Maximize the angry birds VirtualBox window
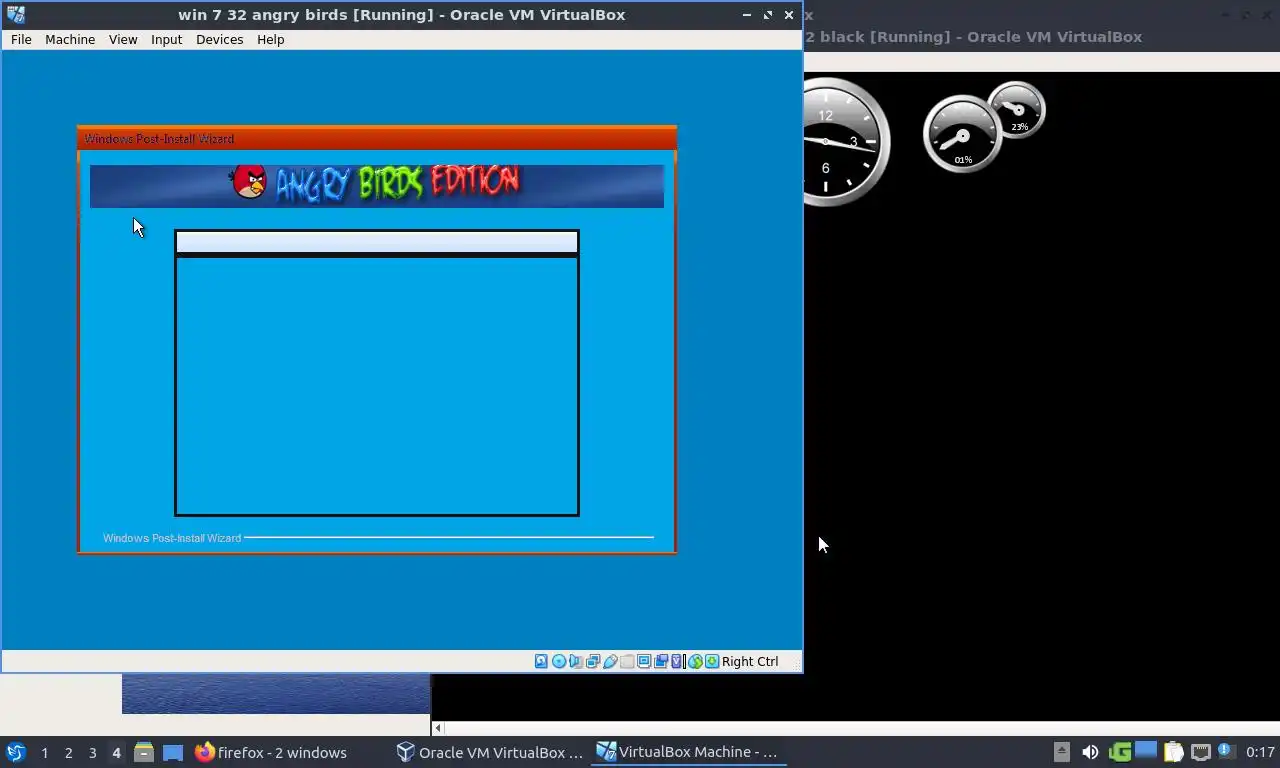 tap(768, 15)
